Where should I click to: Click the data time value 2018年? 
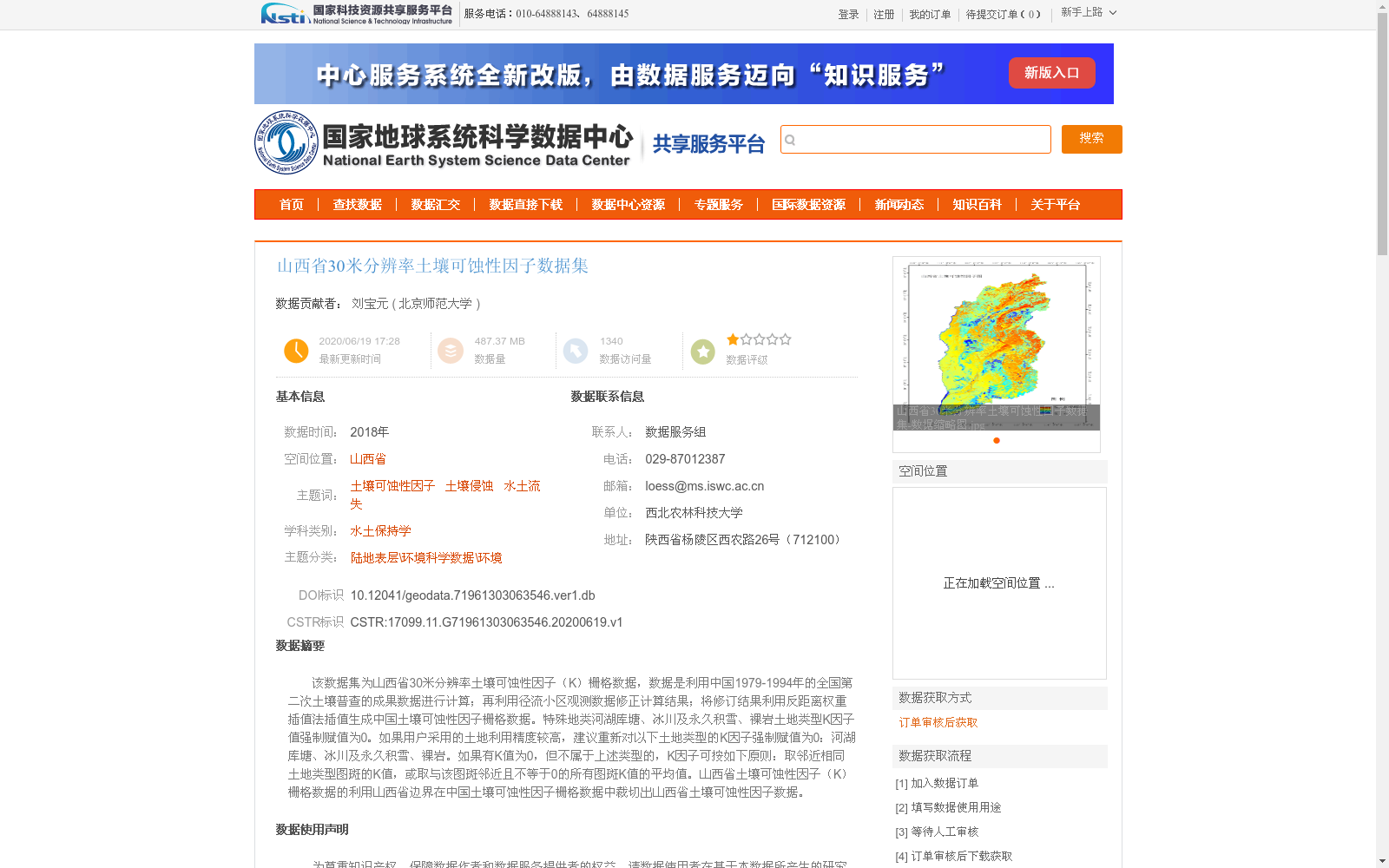[369, 432]
